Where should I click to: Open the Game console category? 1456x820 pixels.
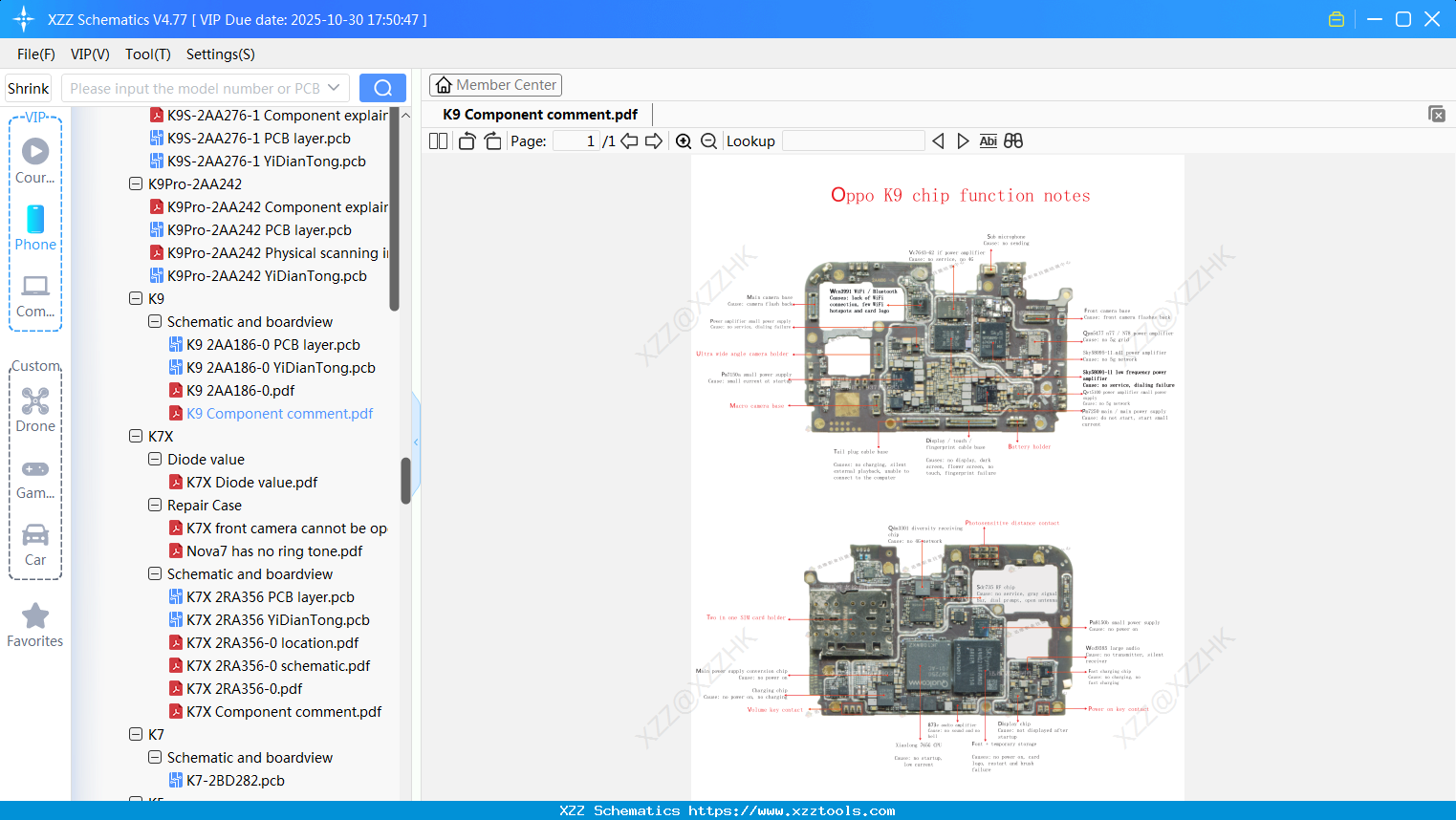35,479
